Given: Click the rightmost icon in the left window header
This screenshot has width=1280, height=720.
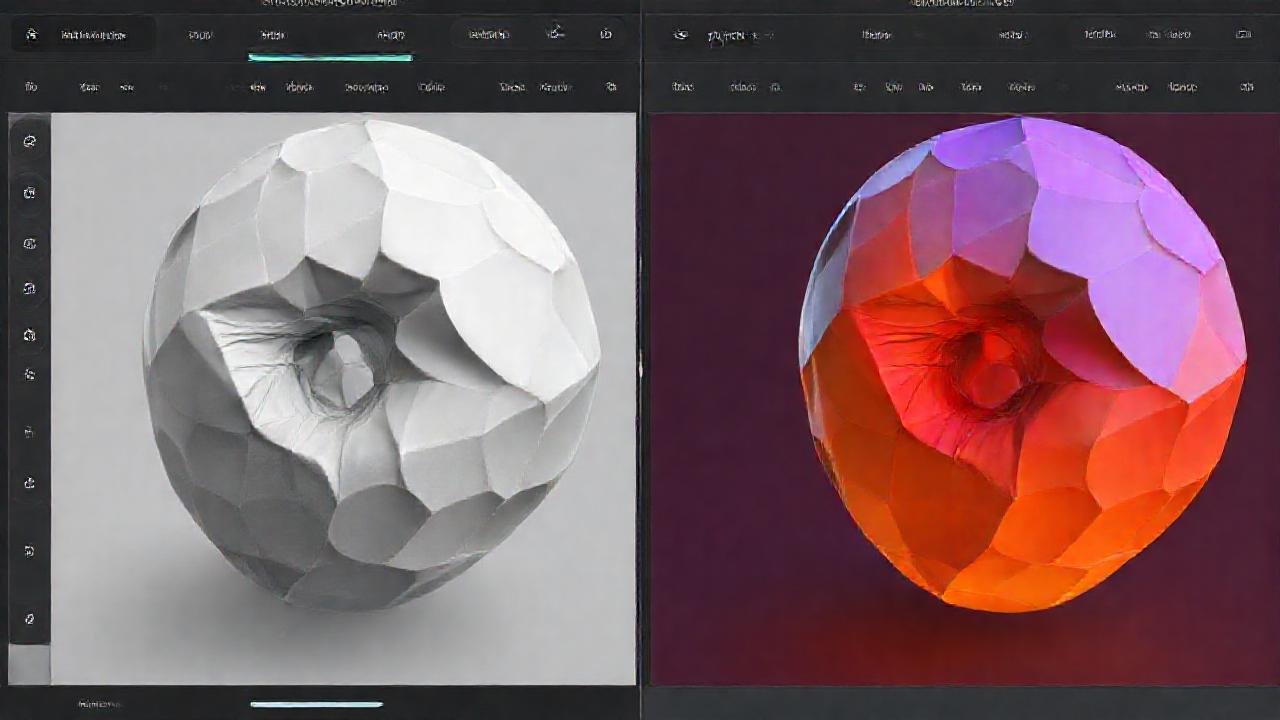Looking at the screenshot, I should pyautogui.click(x=606, y=34).
